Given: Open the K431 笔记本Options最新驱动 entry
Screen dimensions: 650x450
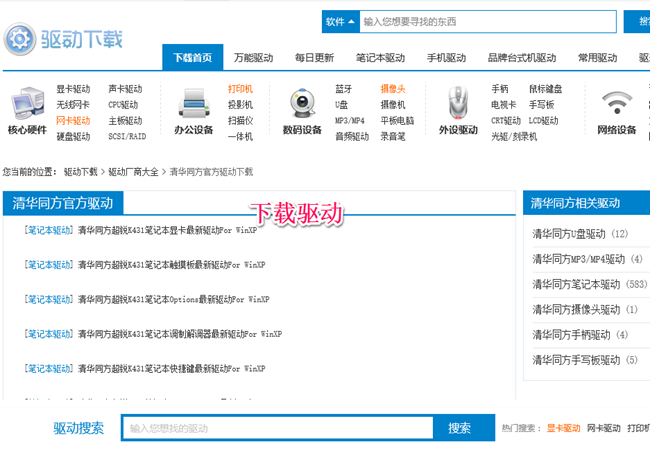Looking at the screenshot, I should pos(174,299).
